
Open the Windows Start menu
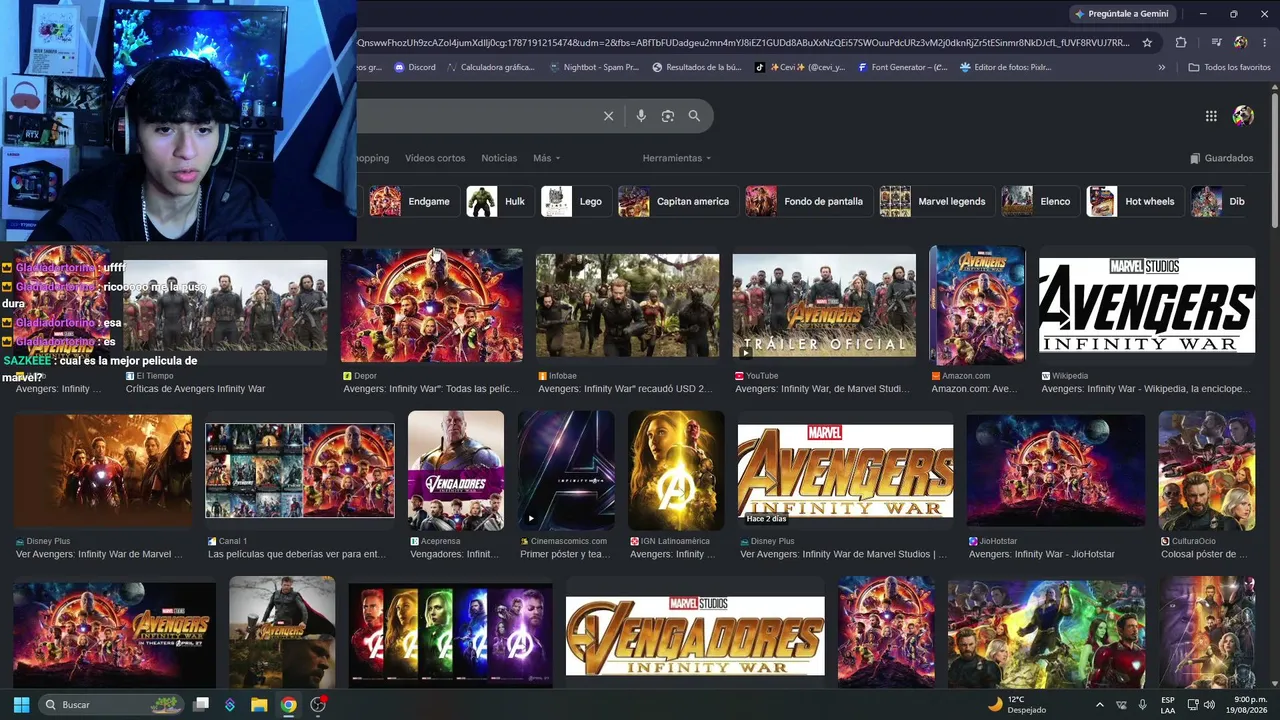click(x=21, y=704)
